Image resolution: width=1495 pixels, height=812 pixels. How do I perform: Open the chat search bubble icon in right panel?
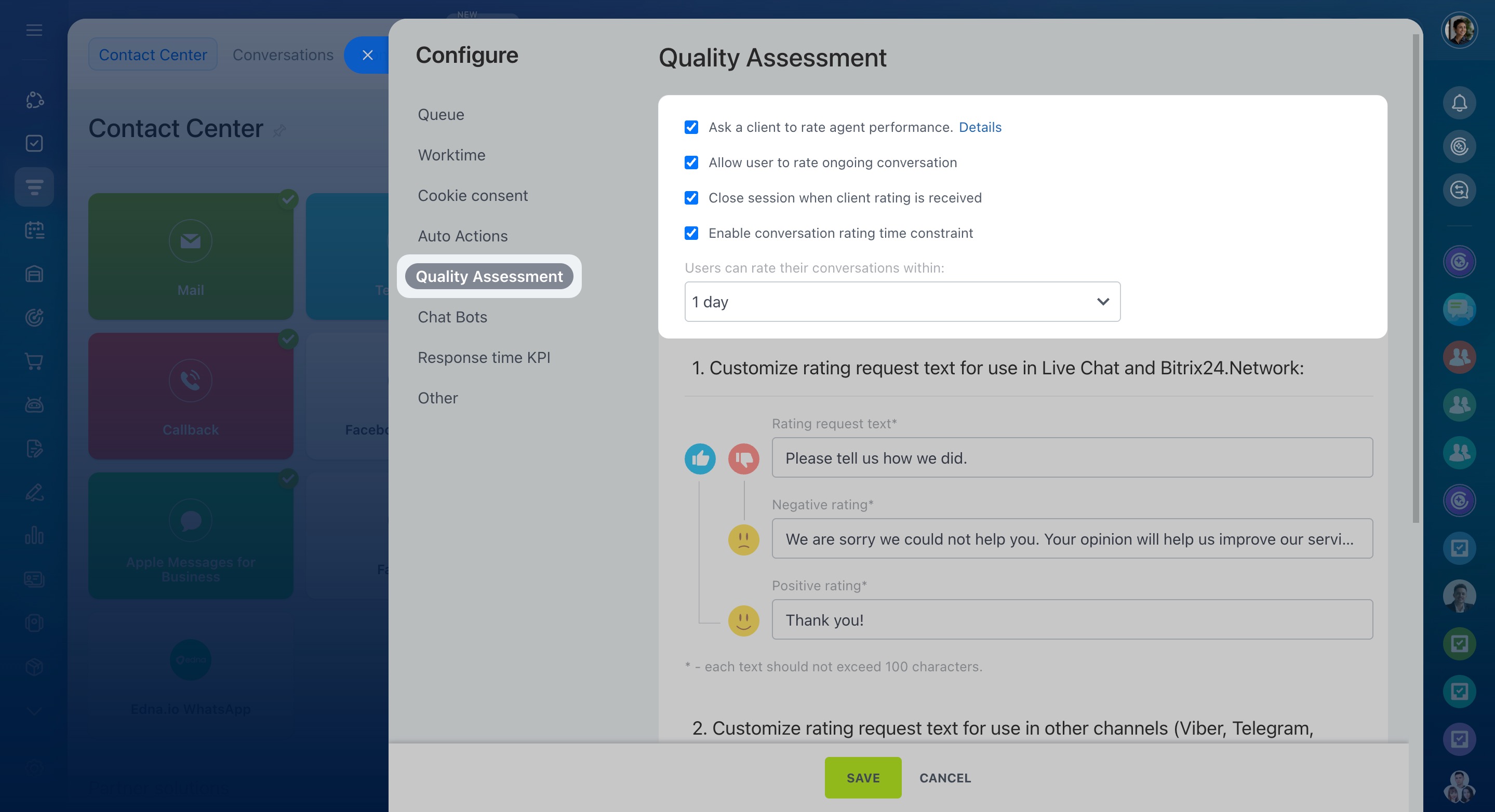tap(1459, 190)
